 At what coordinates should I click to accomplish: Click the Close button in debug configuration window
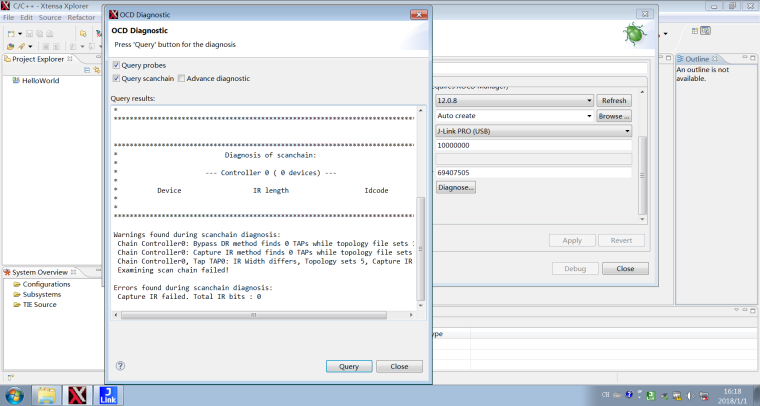pyautogui.click(x=625, y=268)
